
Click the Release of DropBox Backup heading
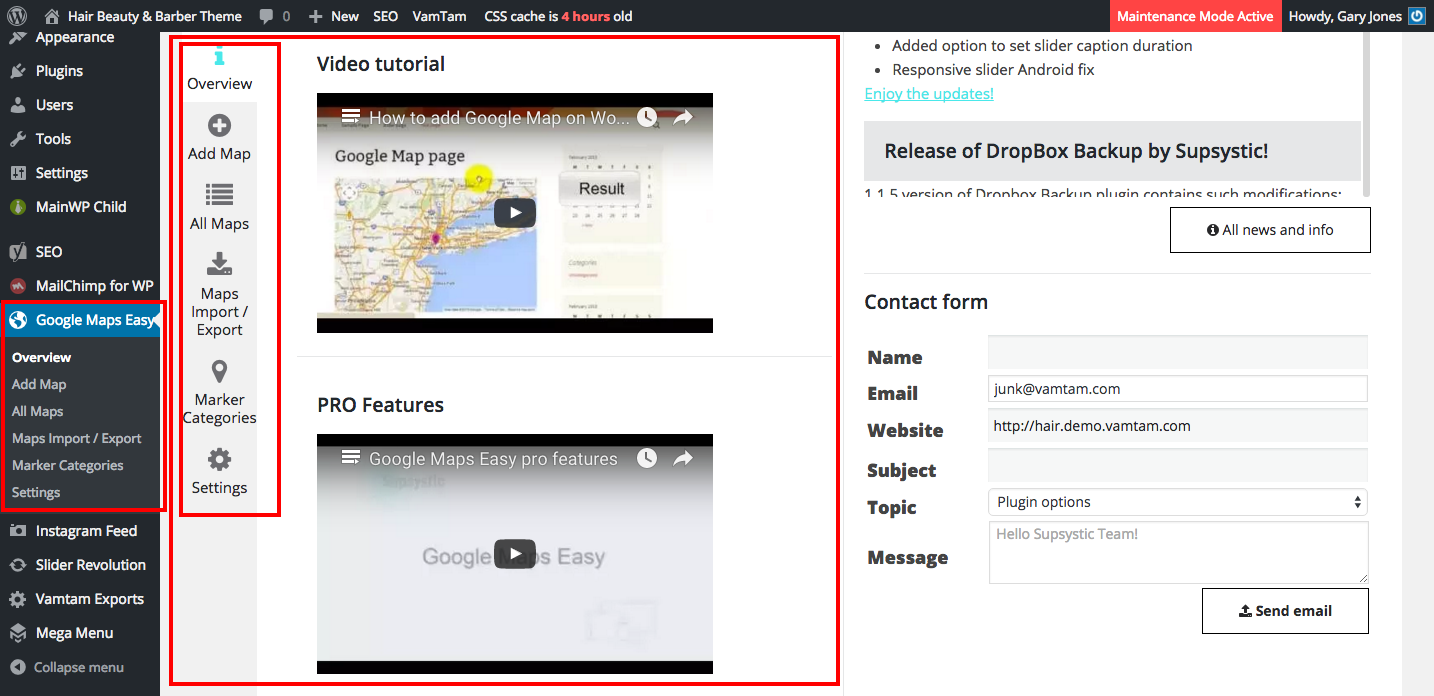(x=1076, y=151)
